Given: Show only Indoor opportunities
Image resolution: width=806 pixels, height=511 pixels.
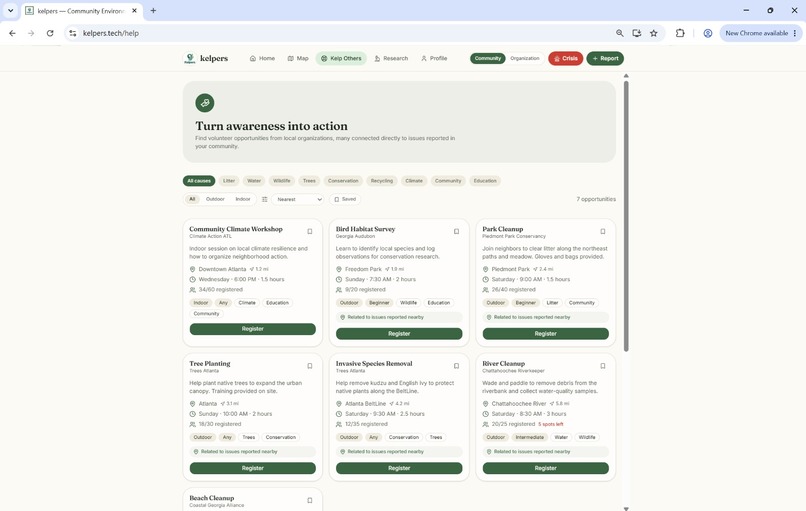Looking at the screenshot, I should pyautogui.click(x=243, y=199).
